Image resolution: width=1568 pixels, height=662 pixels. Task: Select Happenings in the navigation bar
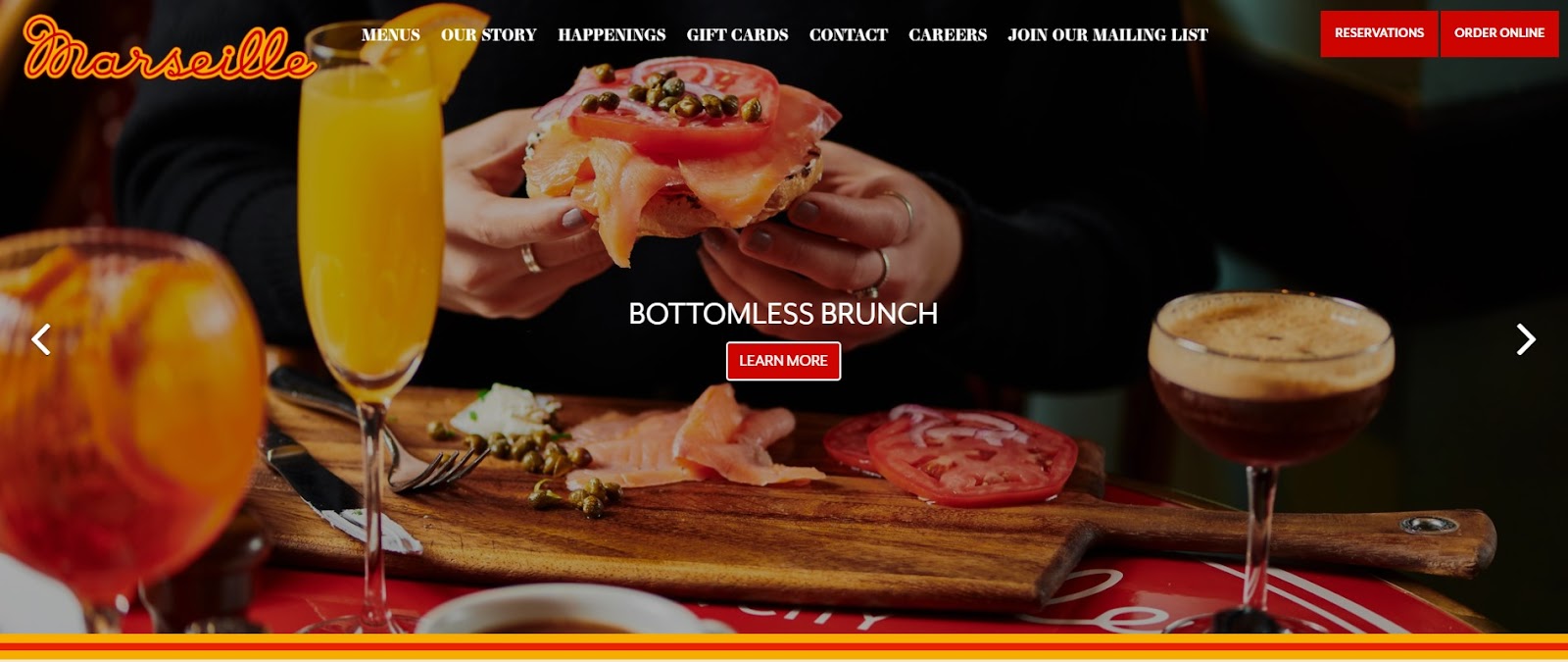[612, 34]
